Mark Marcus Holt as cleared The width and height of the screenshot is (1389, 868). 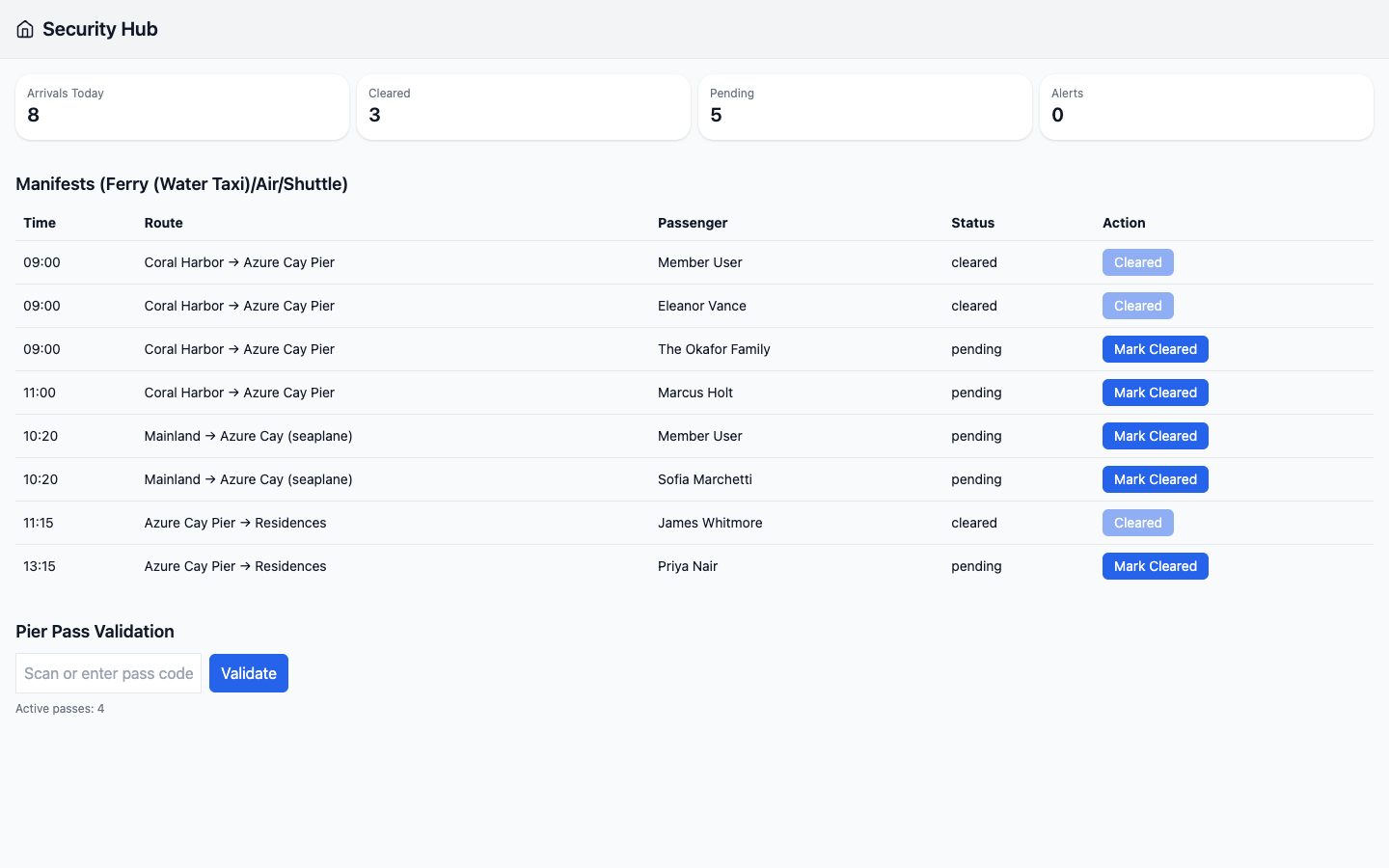click(1156, 393)
